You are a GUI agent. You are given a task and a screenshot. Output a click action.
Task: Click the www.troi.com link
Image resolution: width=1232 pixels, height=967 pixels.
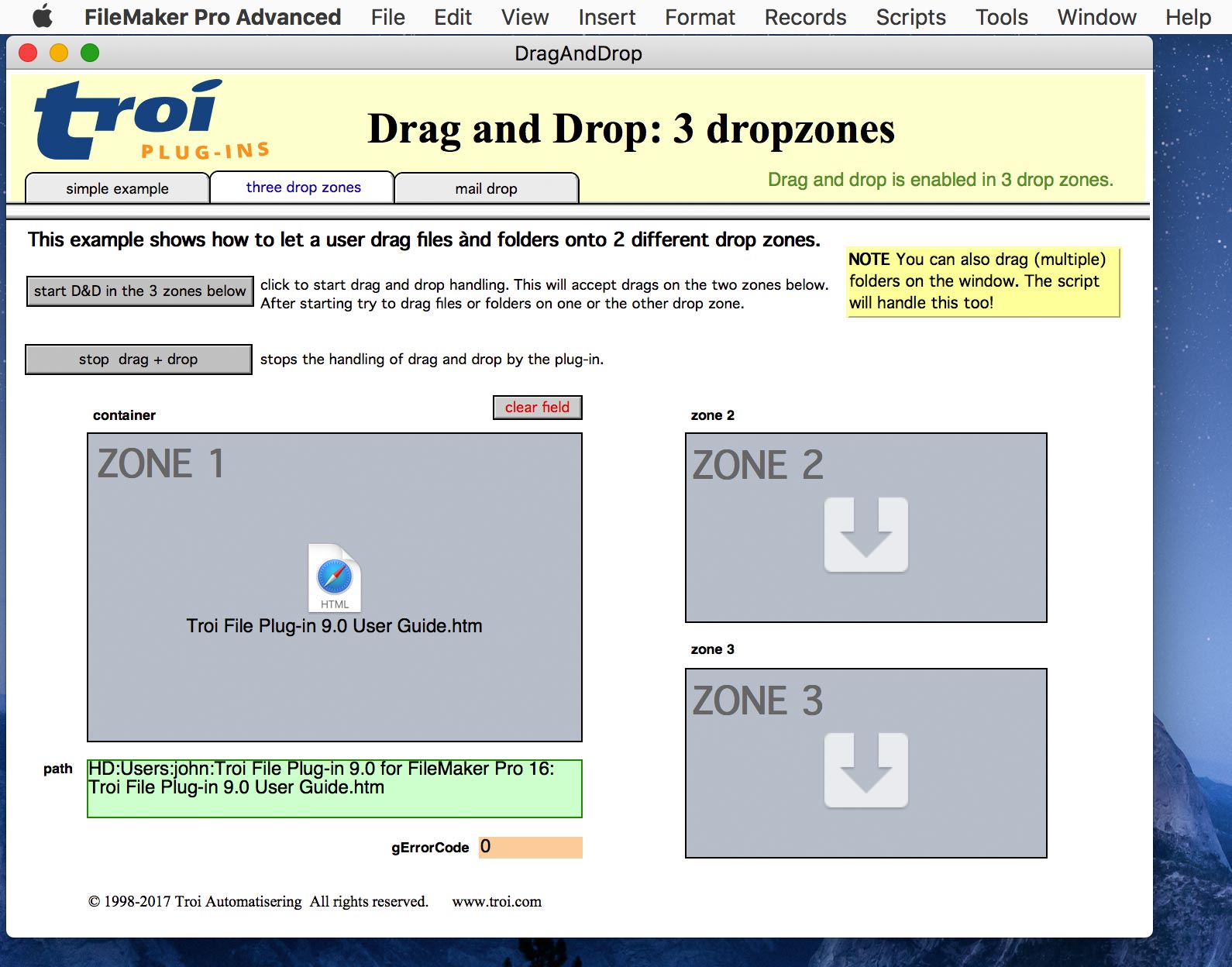497,902
